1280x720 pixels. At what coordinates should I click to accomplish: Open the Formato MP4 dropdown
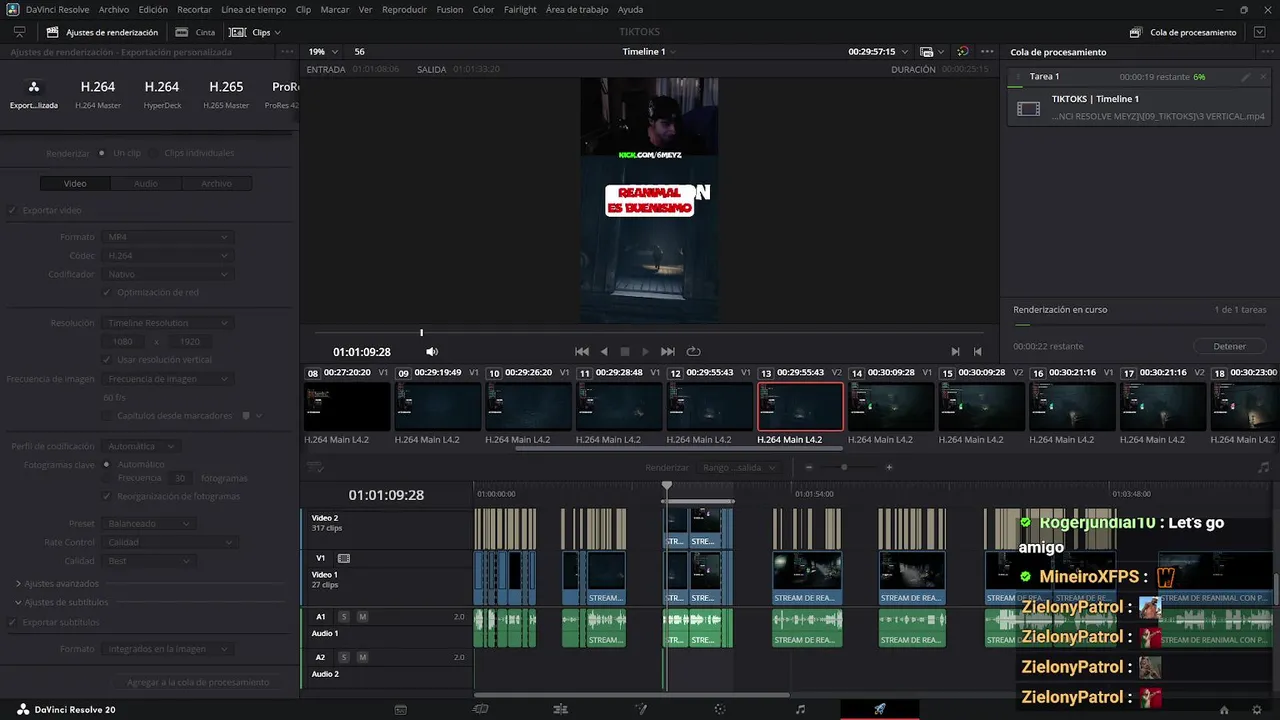point(167,237)
